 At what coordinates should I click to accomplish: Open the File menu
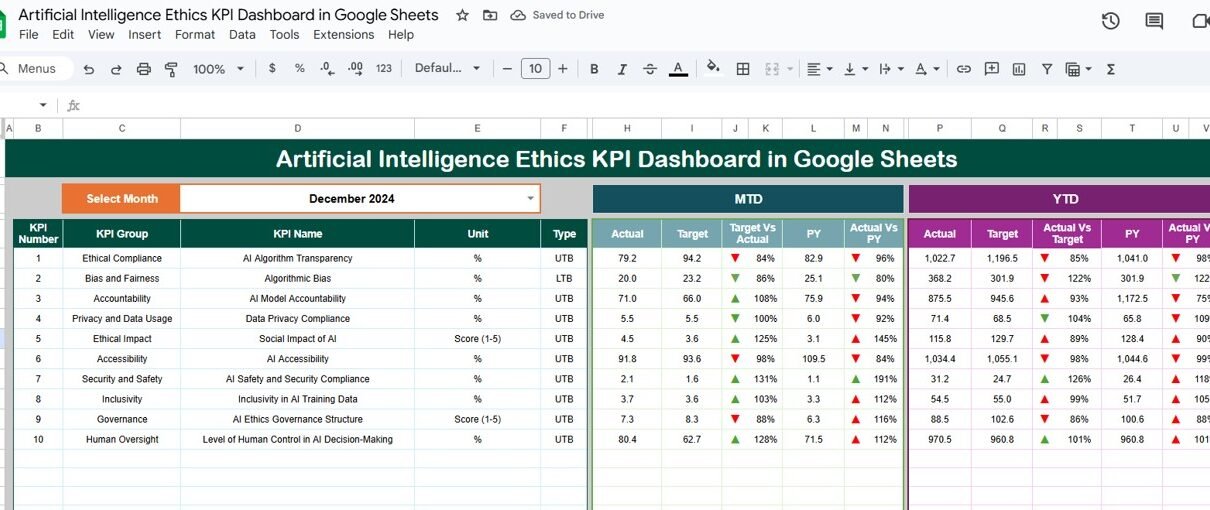29,34
